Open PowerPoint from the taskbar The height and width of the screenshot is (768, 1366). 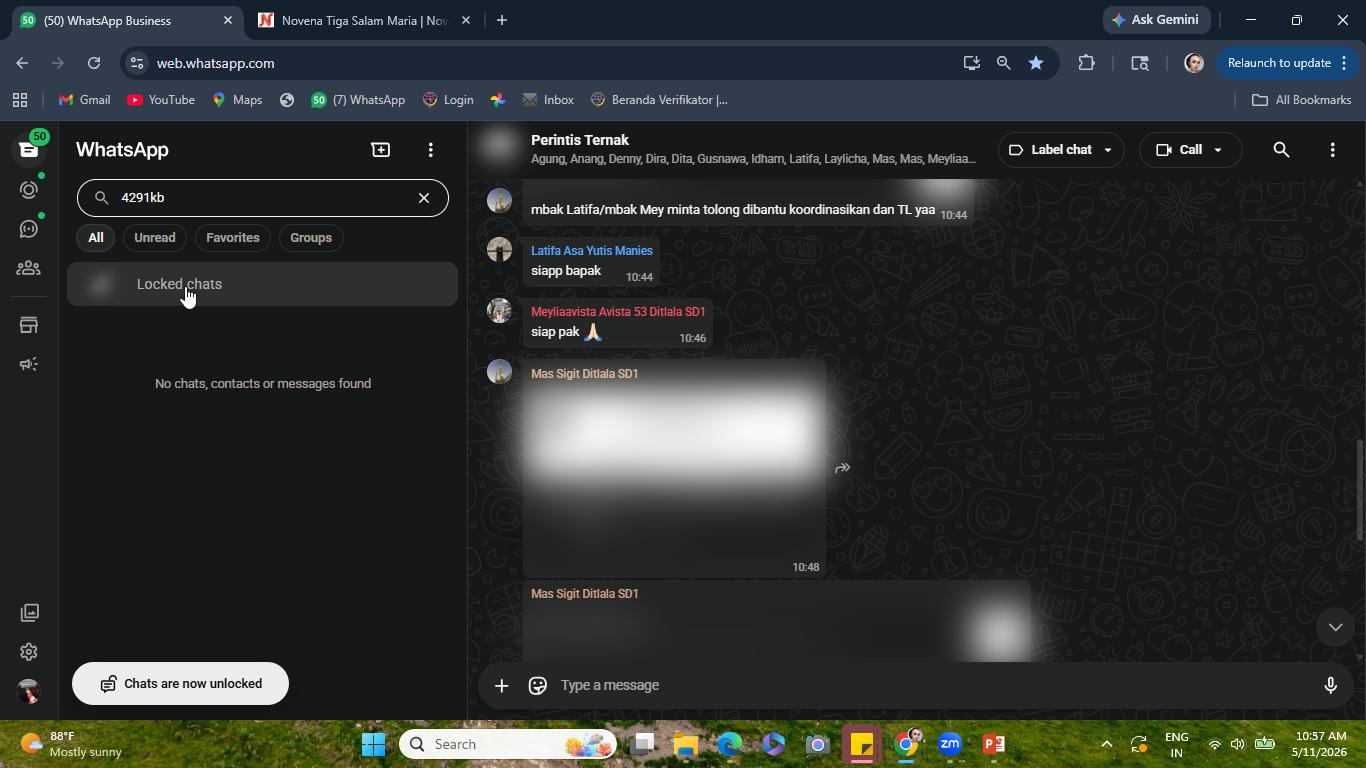point(994,744)
